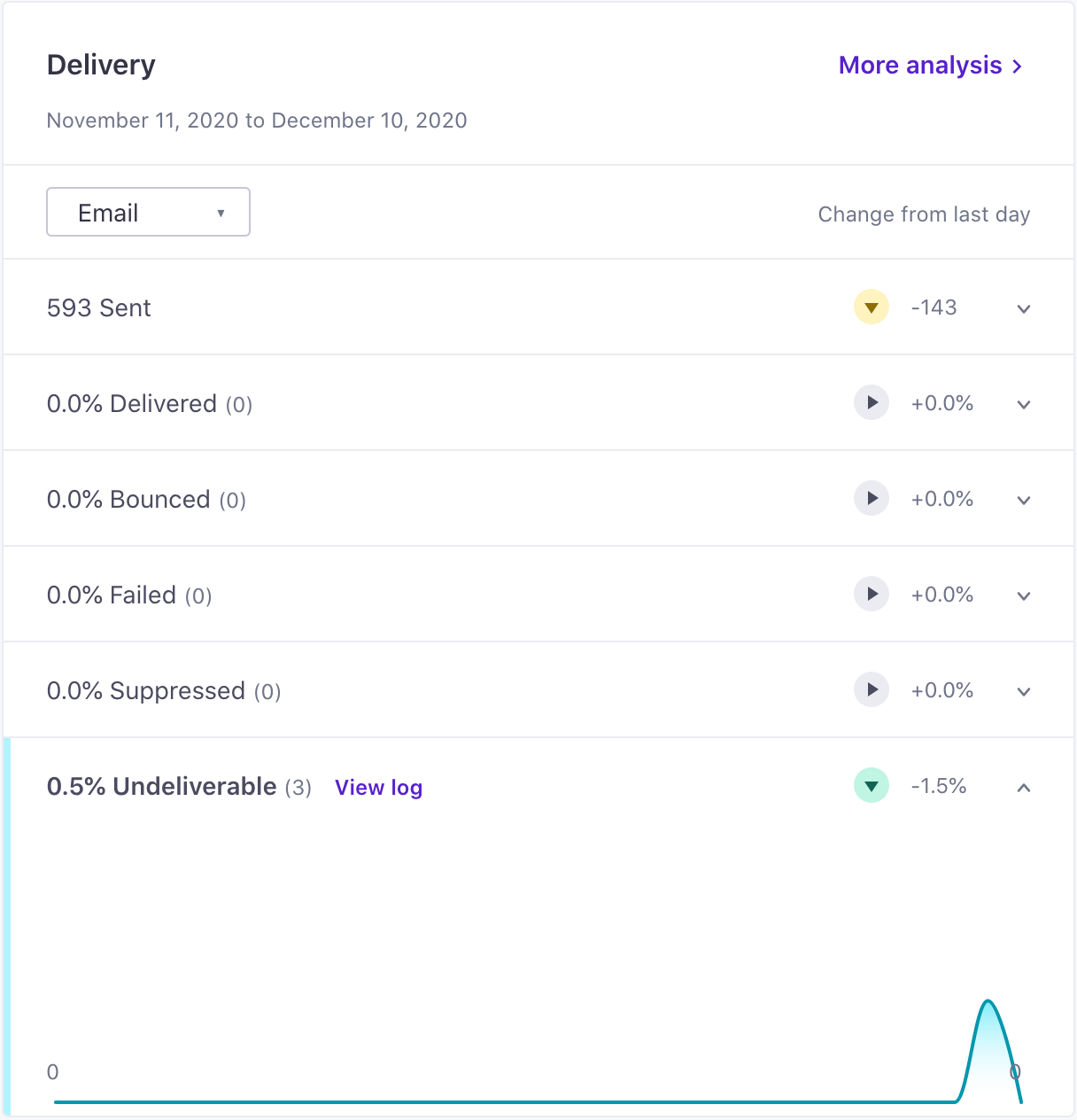Screen dimensions: 1077x1120
Task: Click the gray no-change icon for Delivered
Action: [x=872, y=402]
